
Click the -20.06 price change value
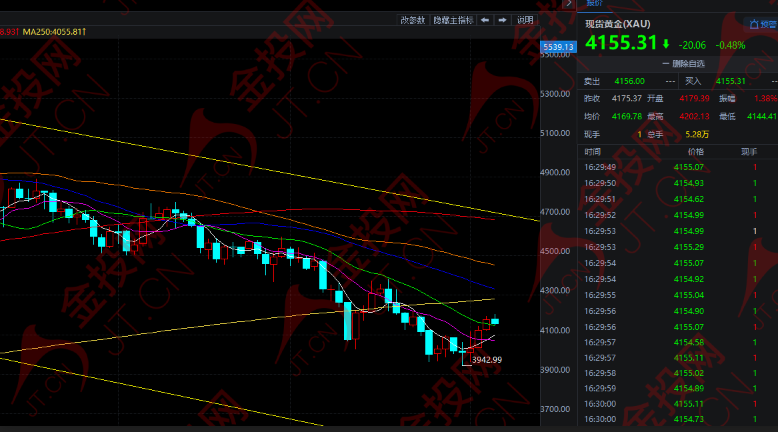pyautogui.click(x=692, y=45)
